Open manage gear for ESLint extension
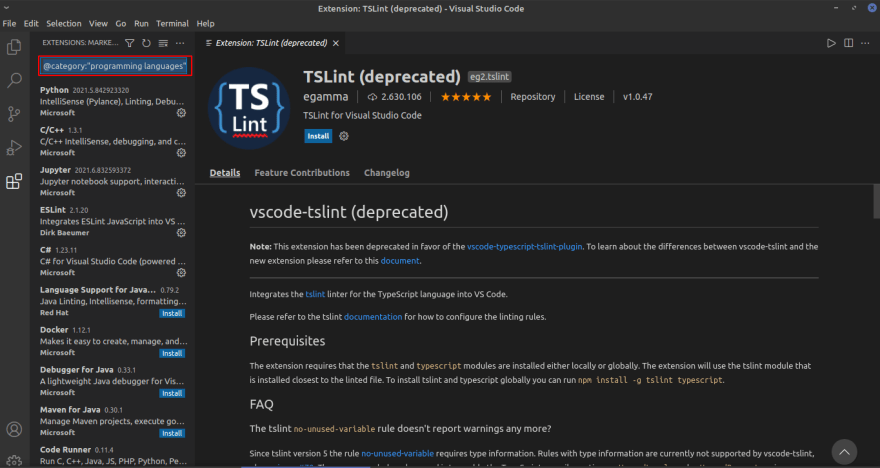This screenshot has width=880, height=468. pyautogui.click(x=181, y=232)
